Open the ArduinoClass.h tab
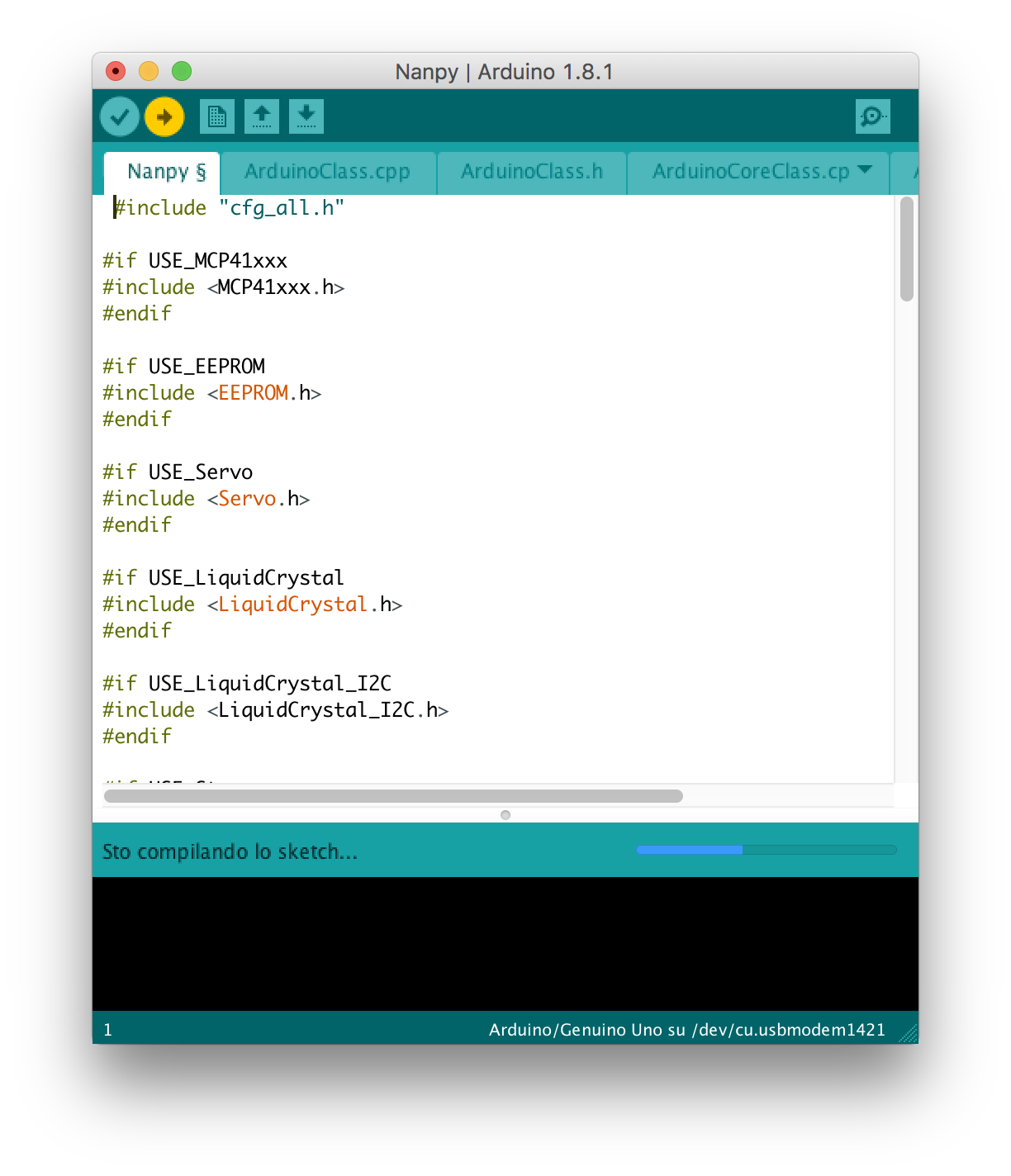The image size is (1011, 1176). click(x=531, y=172)
